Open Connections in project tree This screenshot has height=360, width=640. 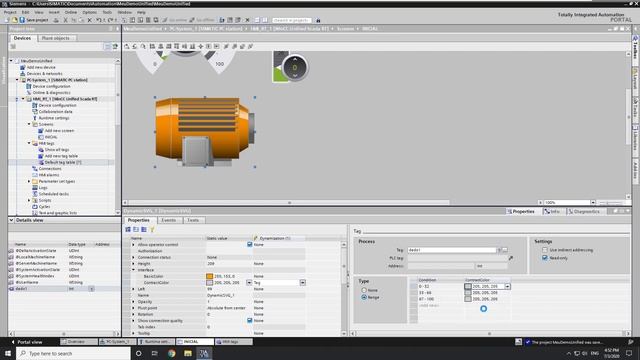pyautogui.click(x=50, y=169)
